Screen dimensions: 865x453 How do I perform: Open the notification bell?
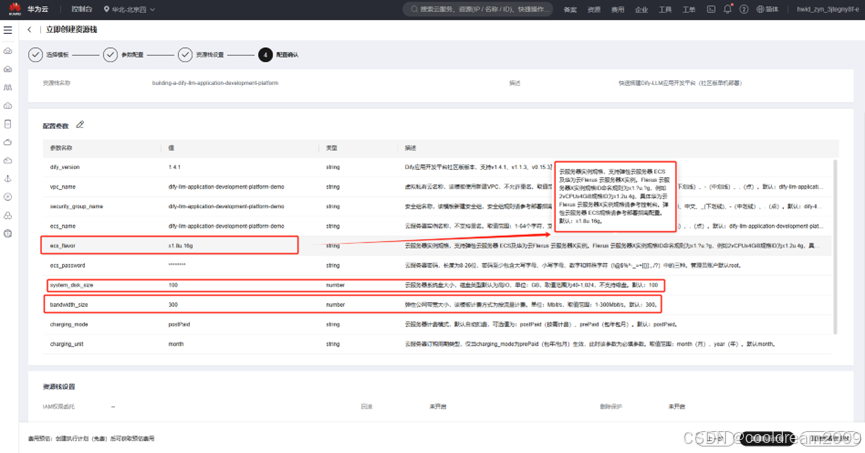(728, 9)
